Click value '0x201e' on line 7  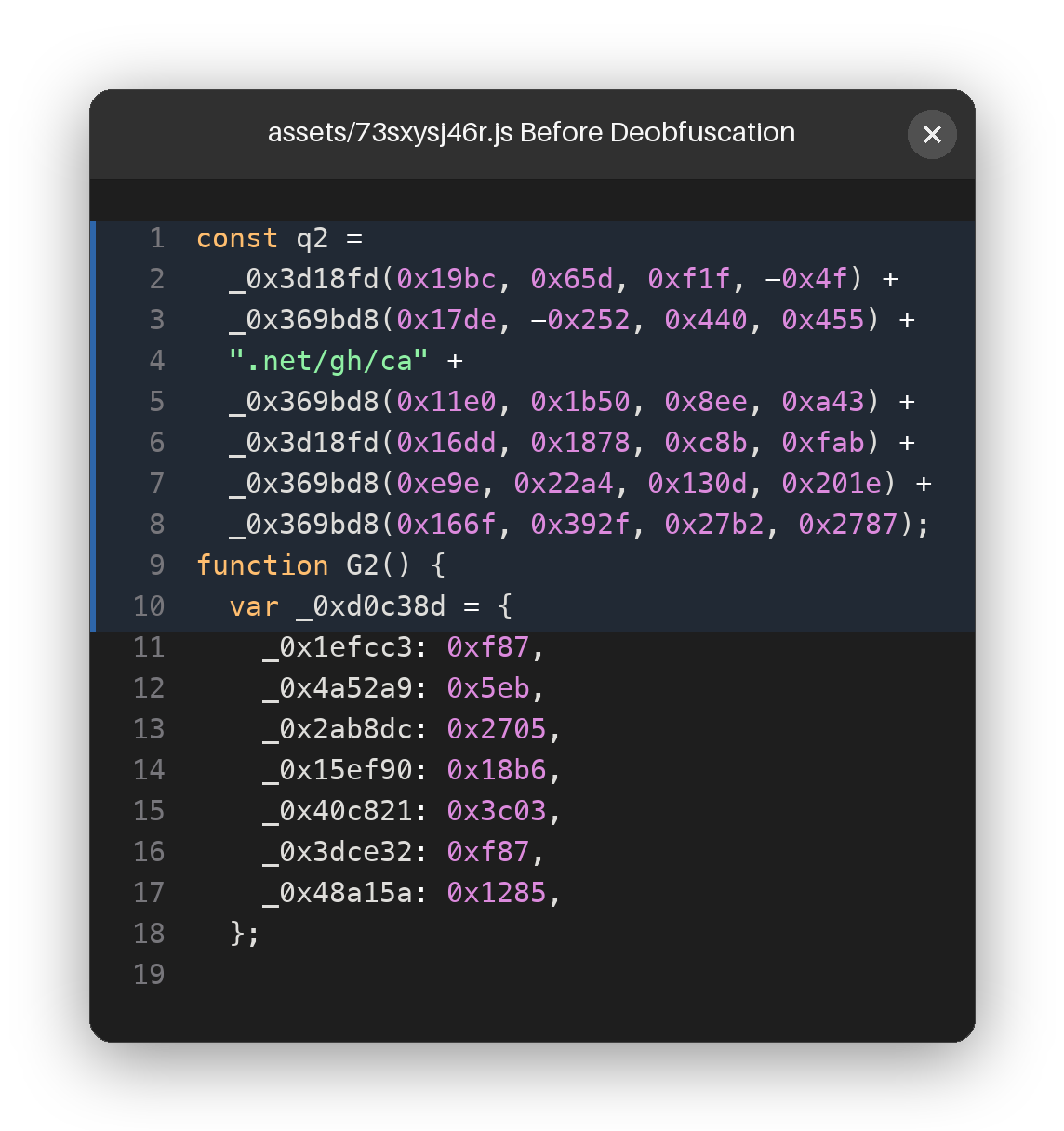point(831,484)
